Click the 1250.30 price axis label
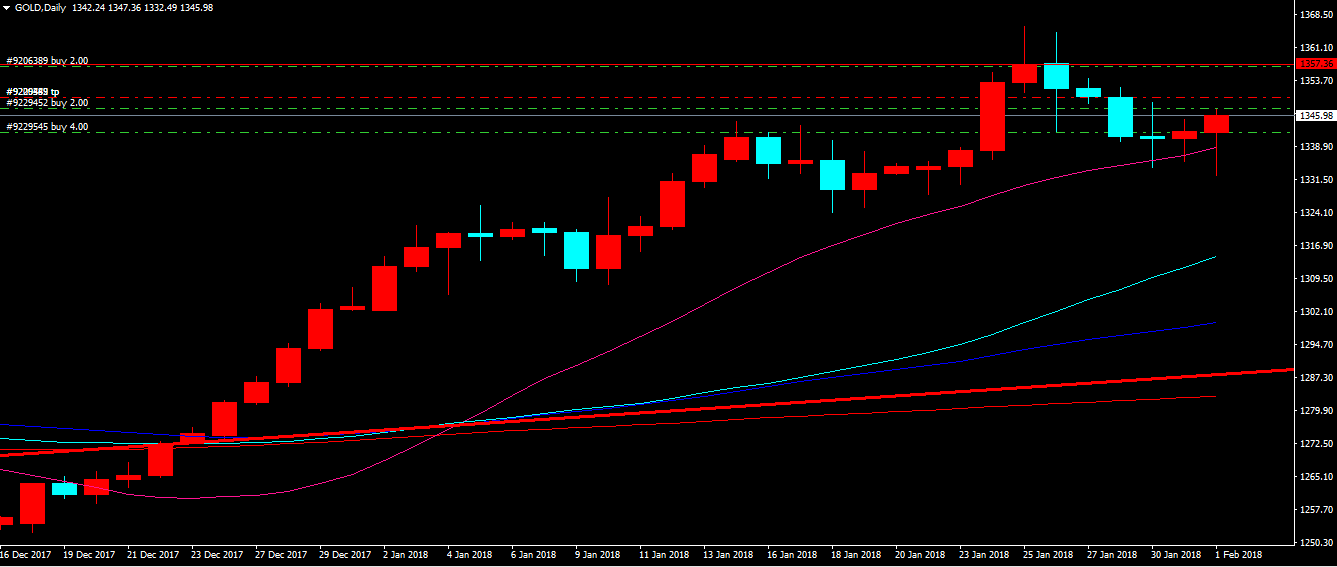The image size is (1337, 567). (x=1316, y=543)
